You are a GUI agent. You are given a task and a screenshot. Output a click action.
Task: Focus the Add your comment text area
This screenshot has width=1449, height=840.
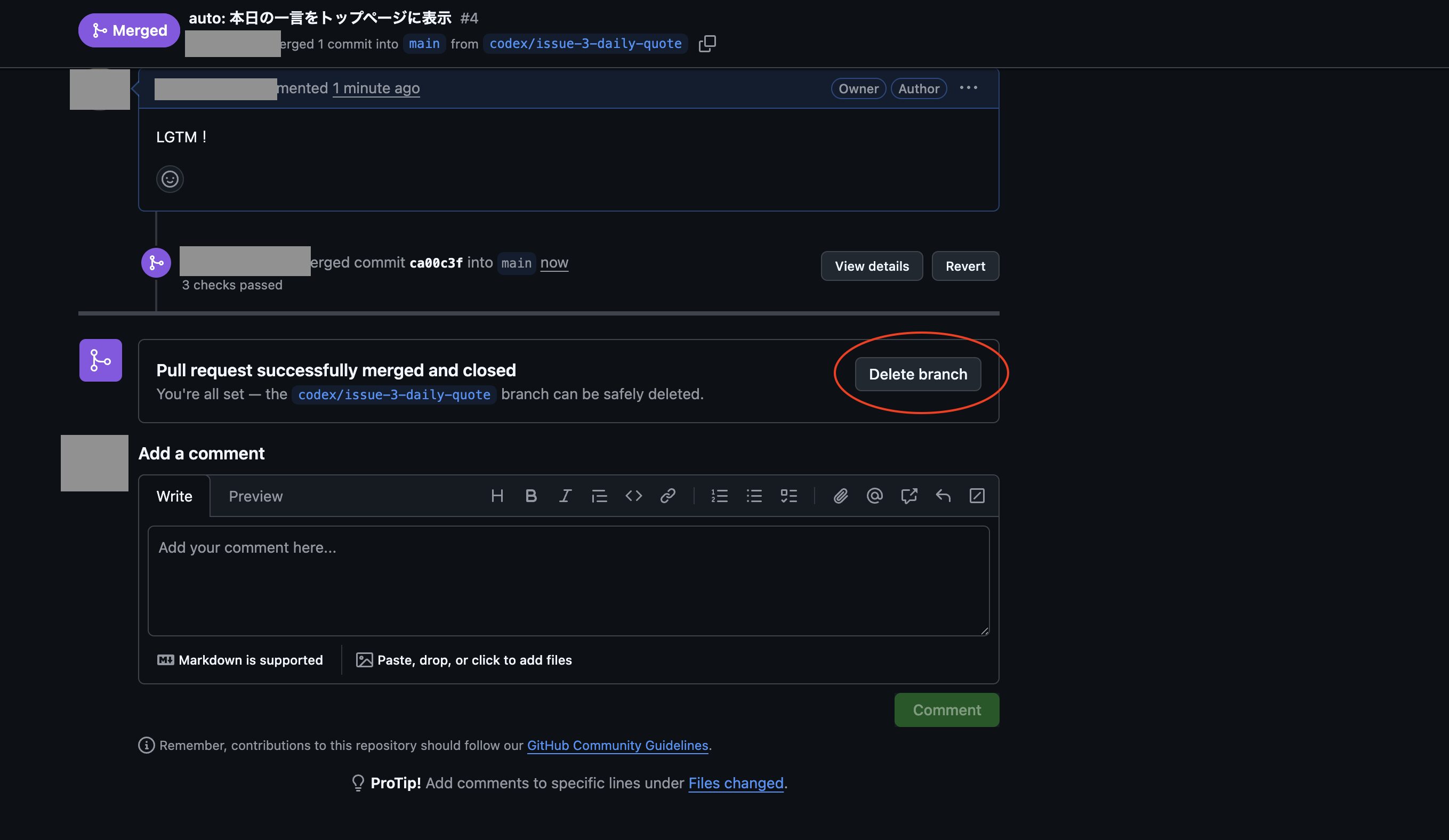pos(568,581)
